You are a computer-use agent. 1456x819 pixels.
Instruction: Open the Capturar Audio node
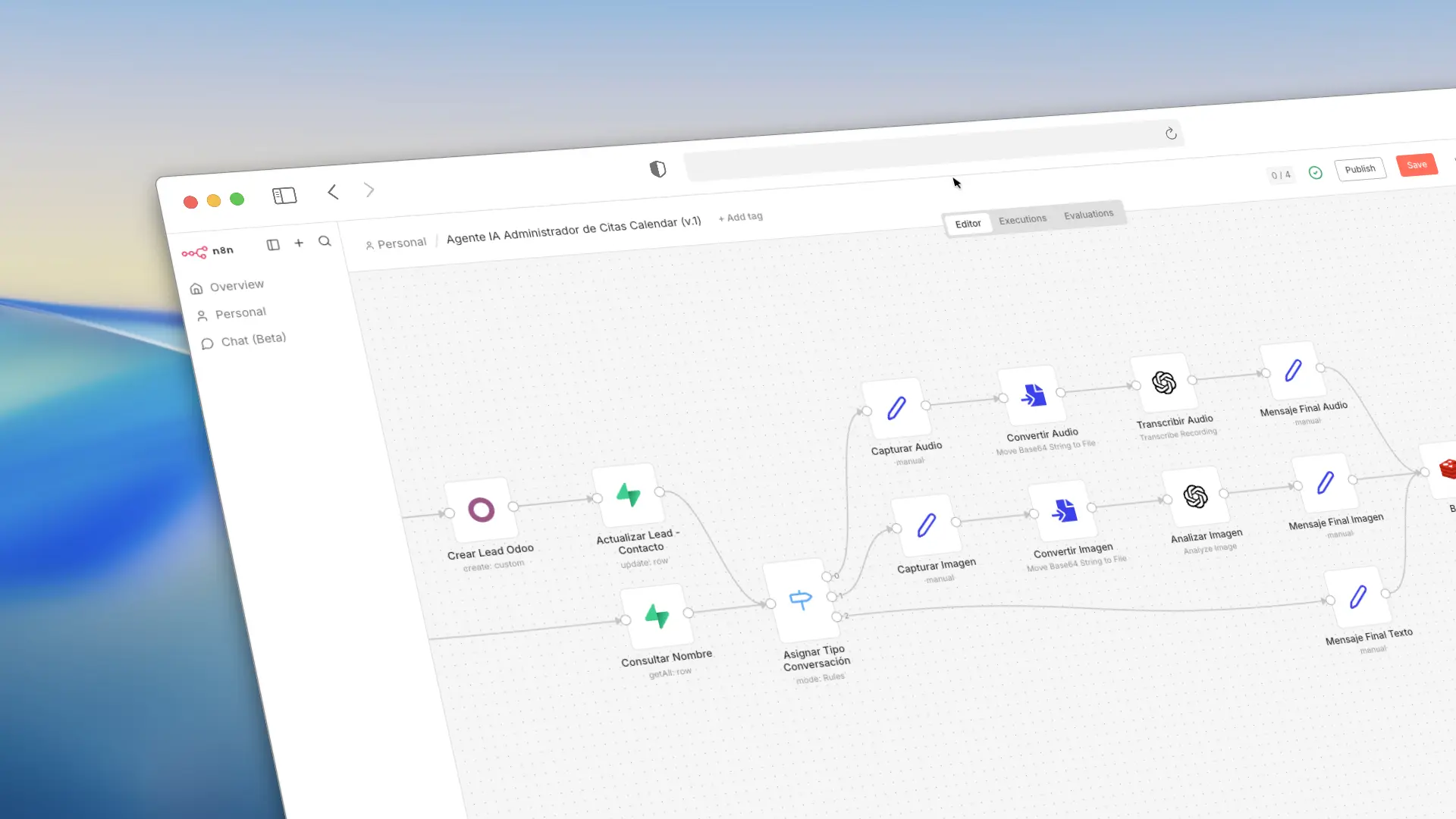coord(896,407)
